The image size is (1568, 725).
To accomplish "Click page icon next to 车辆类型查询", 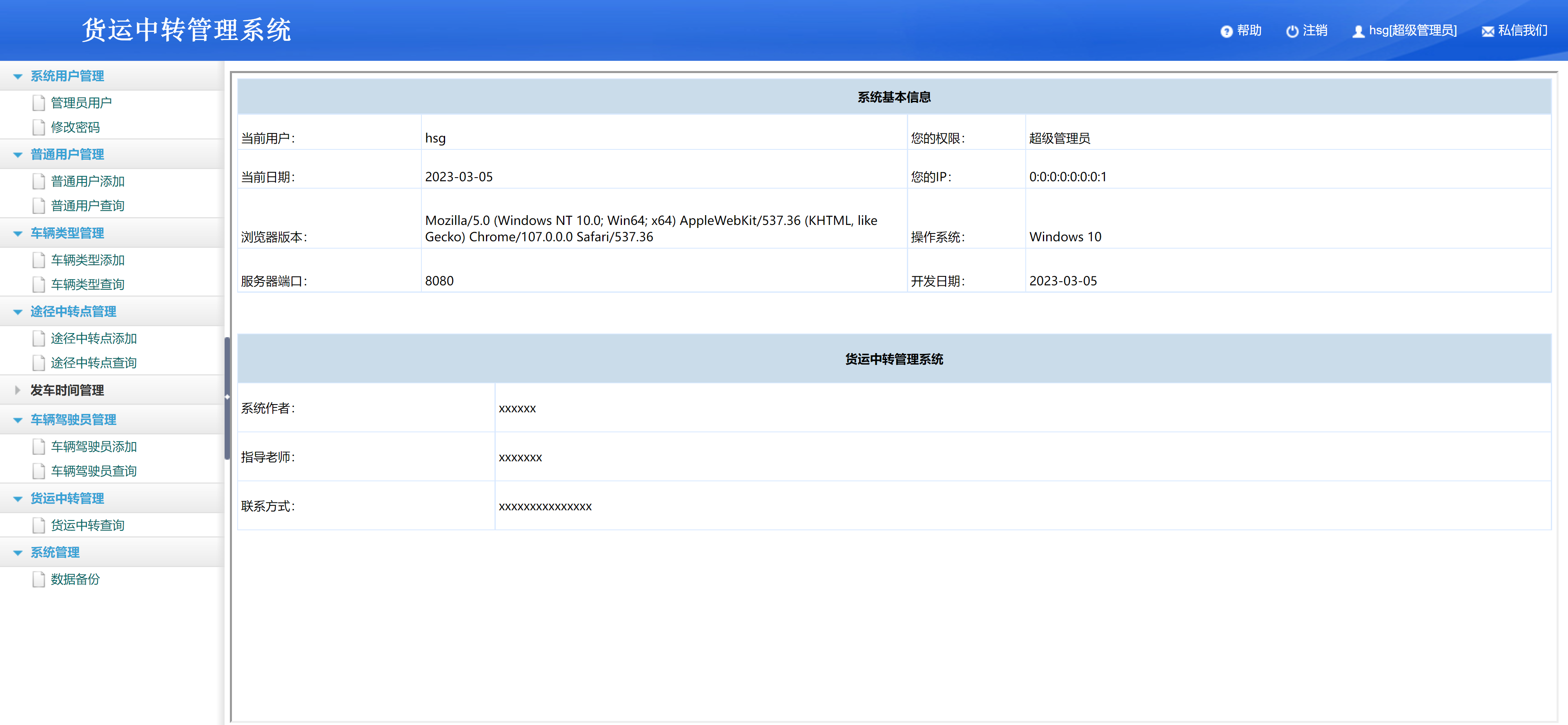I will (39, 284).
